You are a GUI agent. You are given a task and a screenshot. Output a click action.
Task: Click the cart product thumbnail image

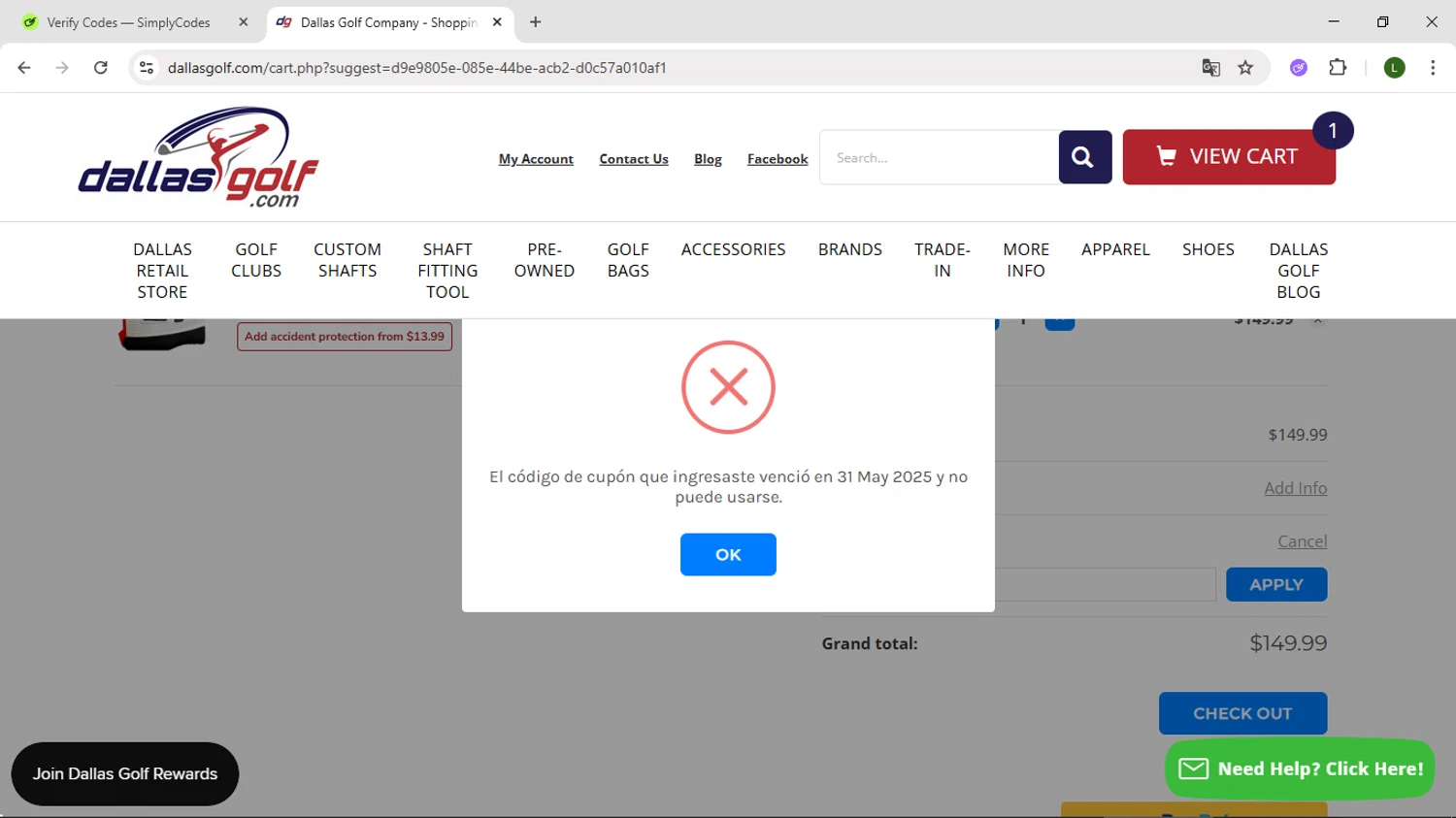(x=162, y=334)
